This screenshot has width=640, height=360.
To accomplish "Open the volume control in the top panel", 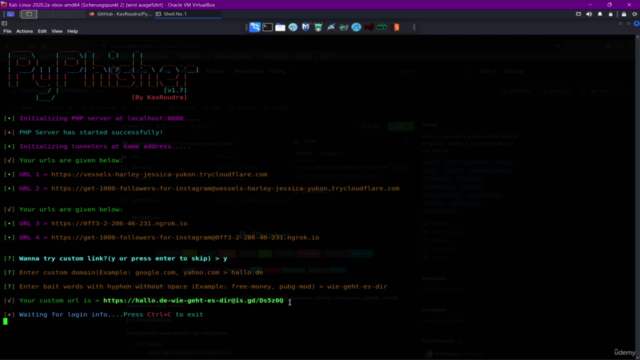I will (589, 14).
